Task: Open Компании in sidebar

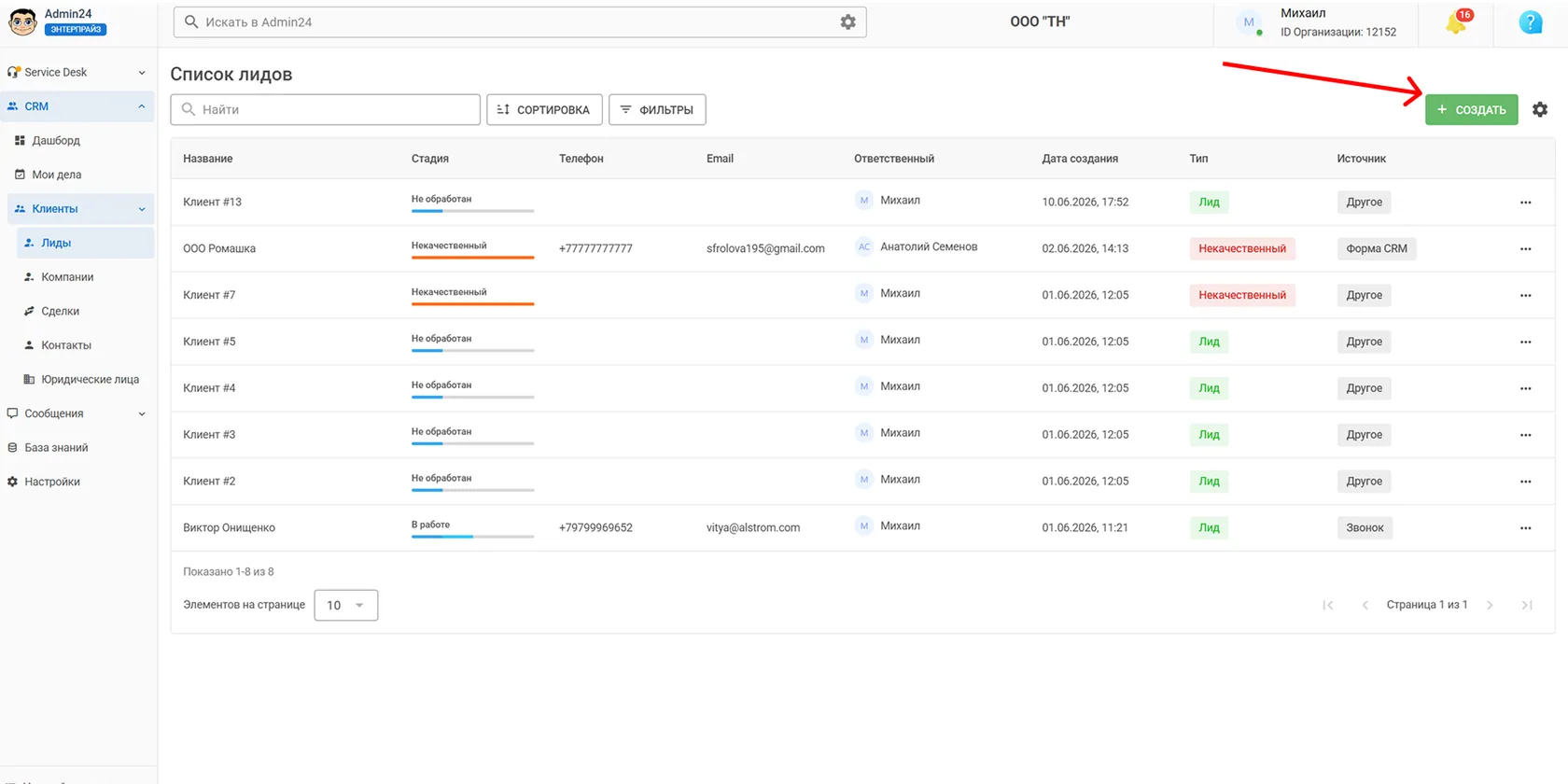Action: 67,277
